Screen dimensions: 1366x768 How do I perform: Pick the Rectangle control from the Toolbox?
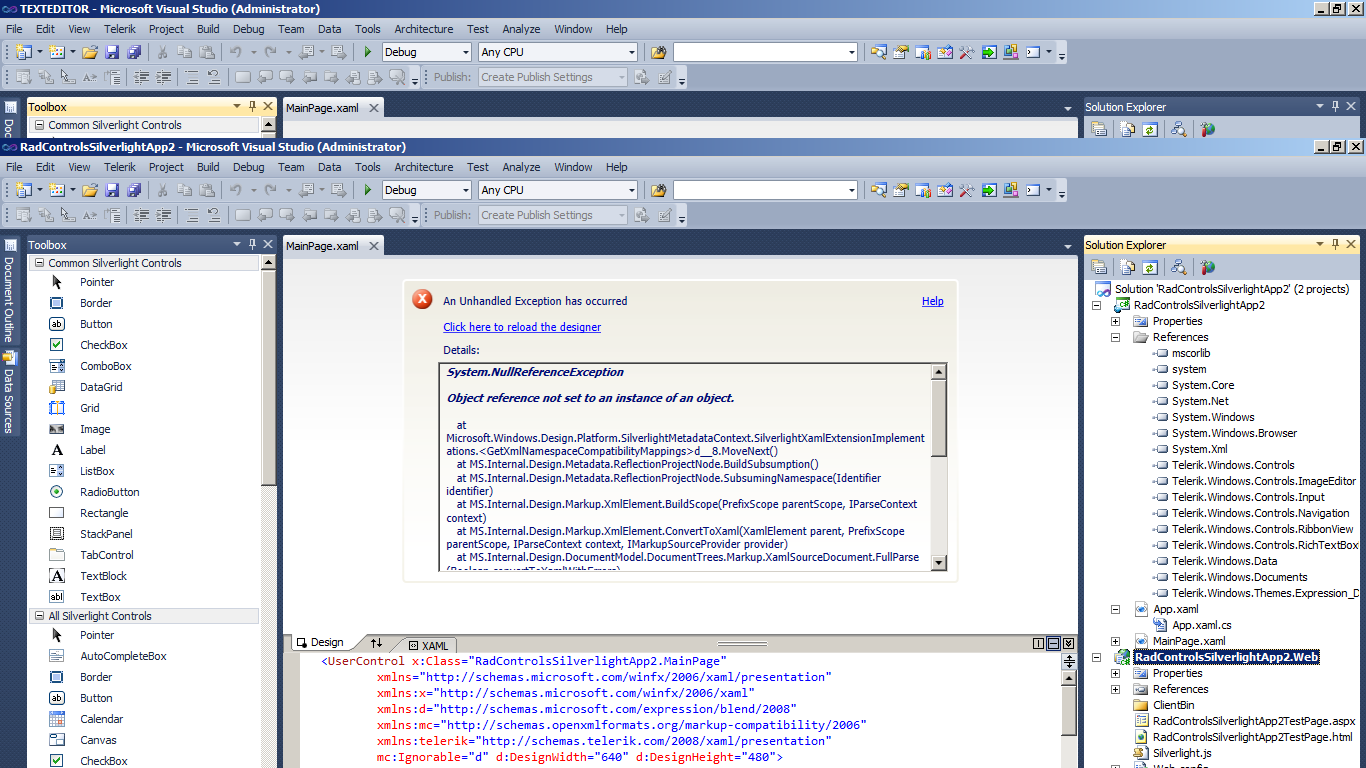(x=104, y=513)
